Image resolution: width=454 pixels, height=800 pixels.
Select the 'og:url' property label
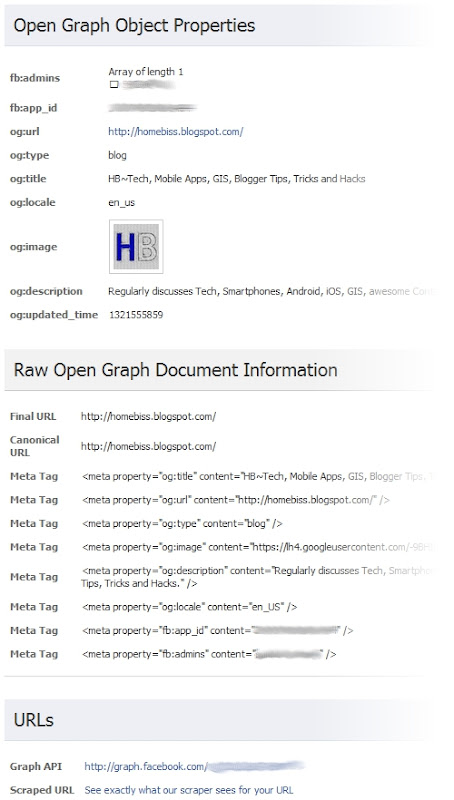pyautogui.click(x=24, y=132)
